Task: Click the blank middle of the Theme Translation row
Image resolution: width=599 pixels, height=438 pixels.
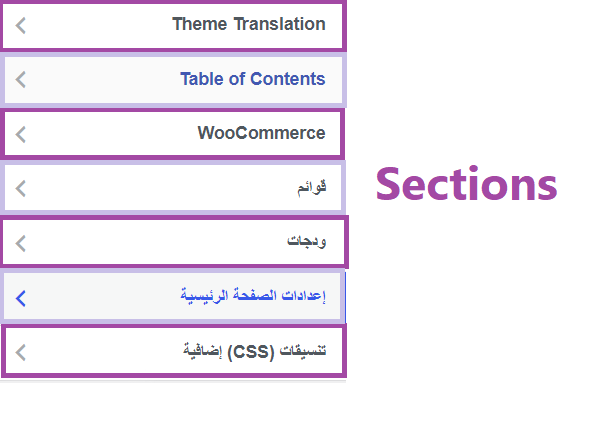Action: (99, 26)
